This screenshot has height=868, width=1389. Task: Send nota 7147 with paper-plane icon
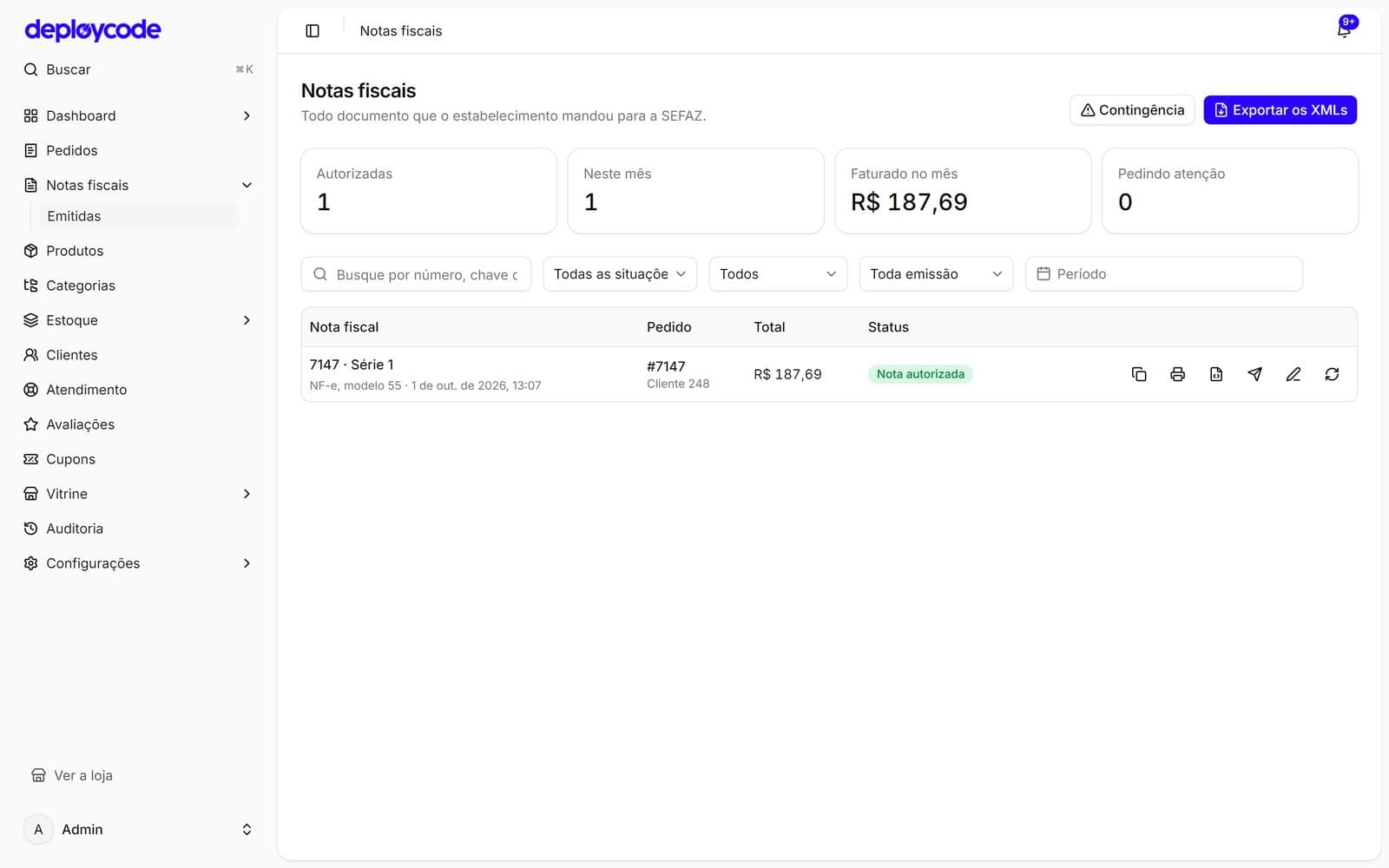click(x=1254, y=374)
